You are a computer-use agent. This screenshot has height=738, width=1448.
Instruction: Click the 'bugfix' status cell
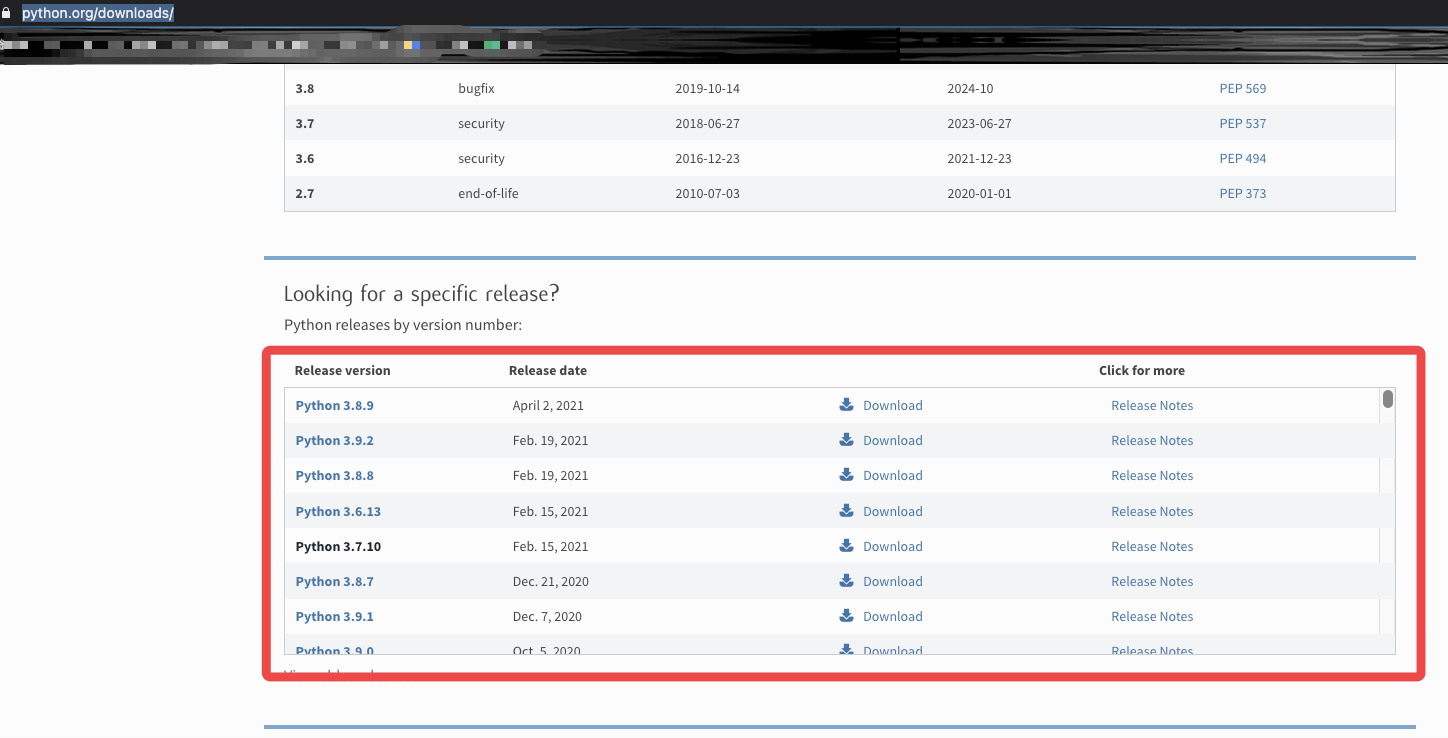point(476,88)
